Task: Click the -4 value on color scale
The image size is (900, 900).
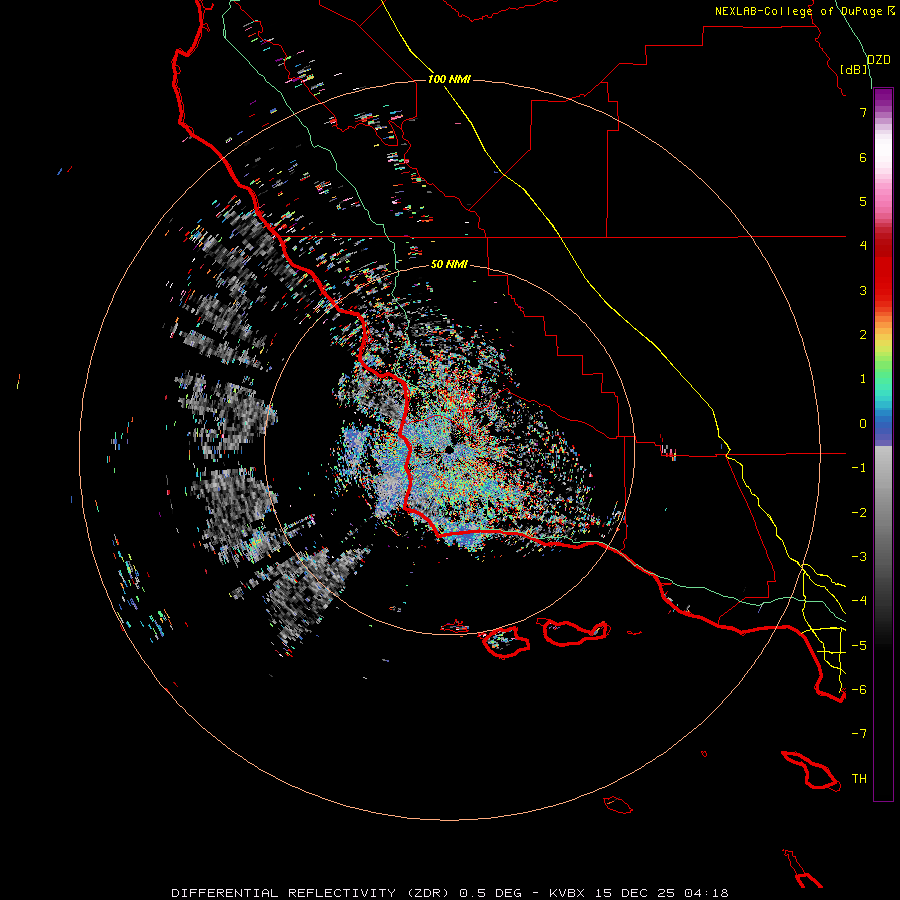Action: [x=859, y=601]
